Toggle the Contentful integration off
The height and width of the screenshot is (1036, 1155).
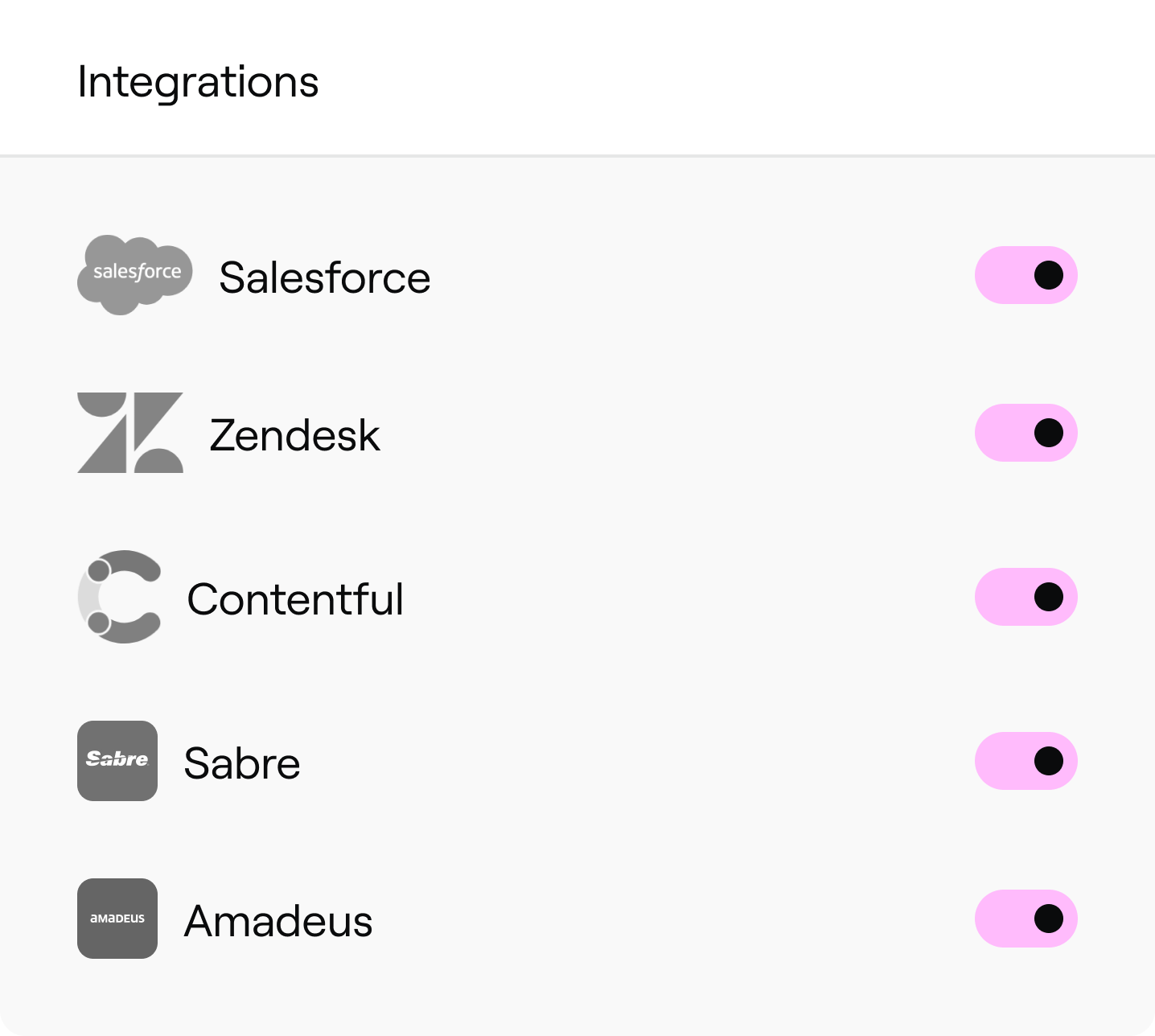pyautogui.click(x=1026, y=597)
